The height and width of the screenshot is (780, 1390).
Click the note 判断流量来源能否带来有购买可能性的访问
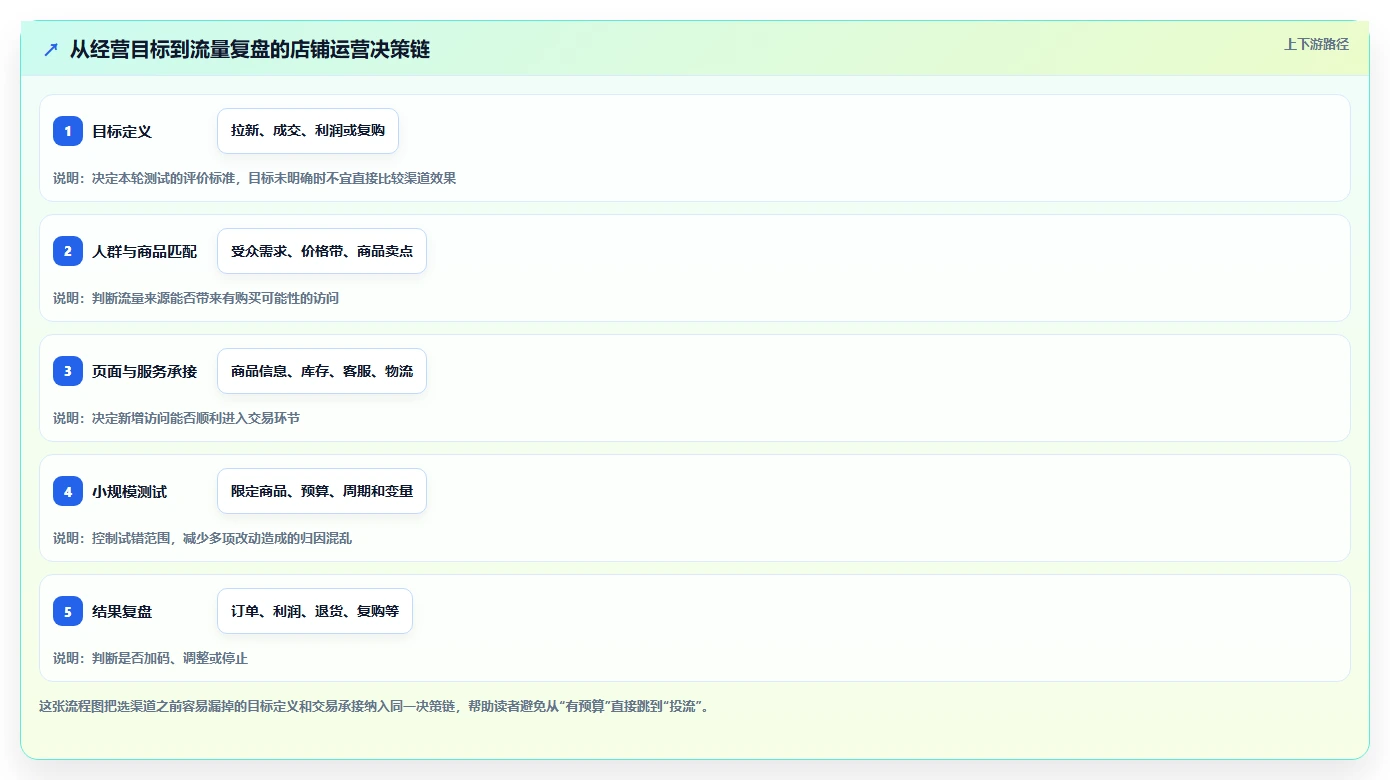(215, 298)
